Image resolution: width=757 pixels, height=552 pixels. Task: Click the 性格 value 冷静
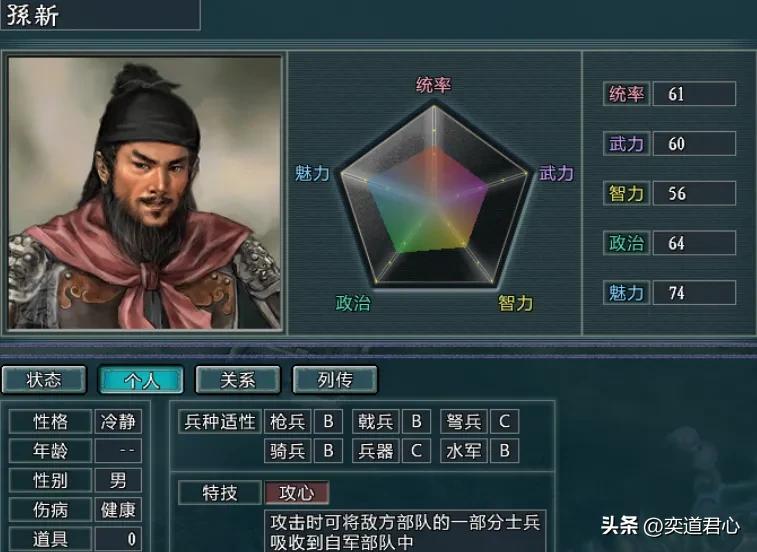[118, 421]
